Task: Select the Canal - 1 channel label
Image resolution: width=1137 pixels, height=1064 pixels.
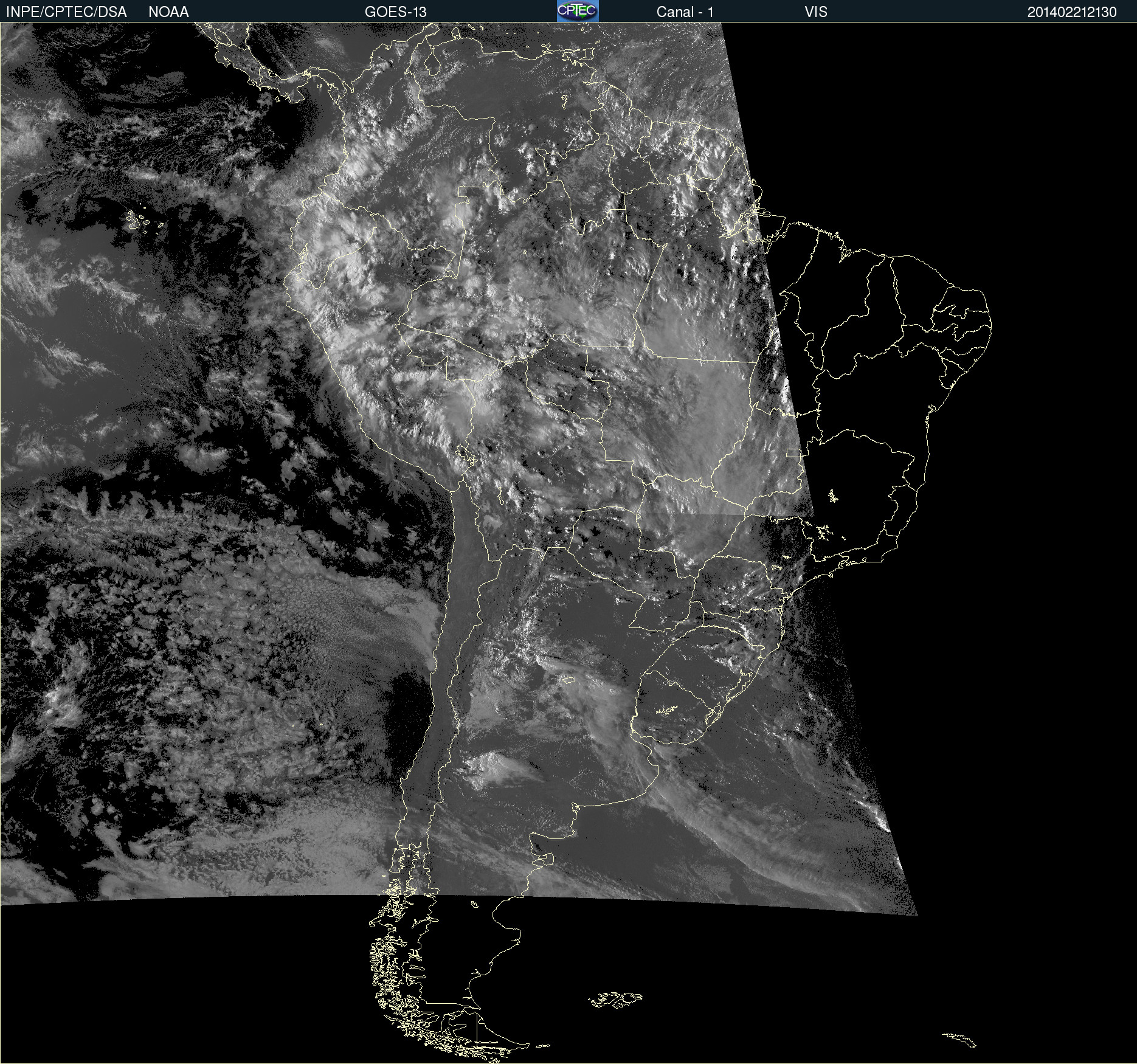Action: click(685, 12)
